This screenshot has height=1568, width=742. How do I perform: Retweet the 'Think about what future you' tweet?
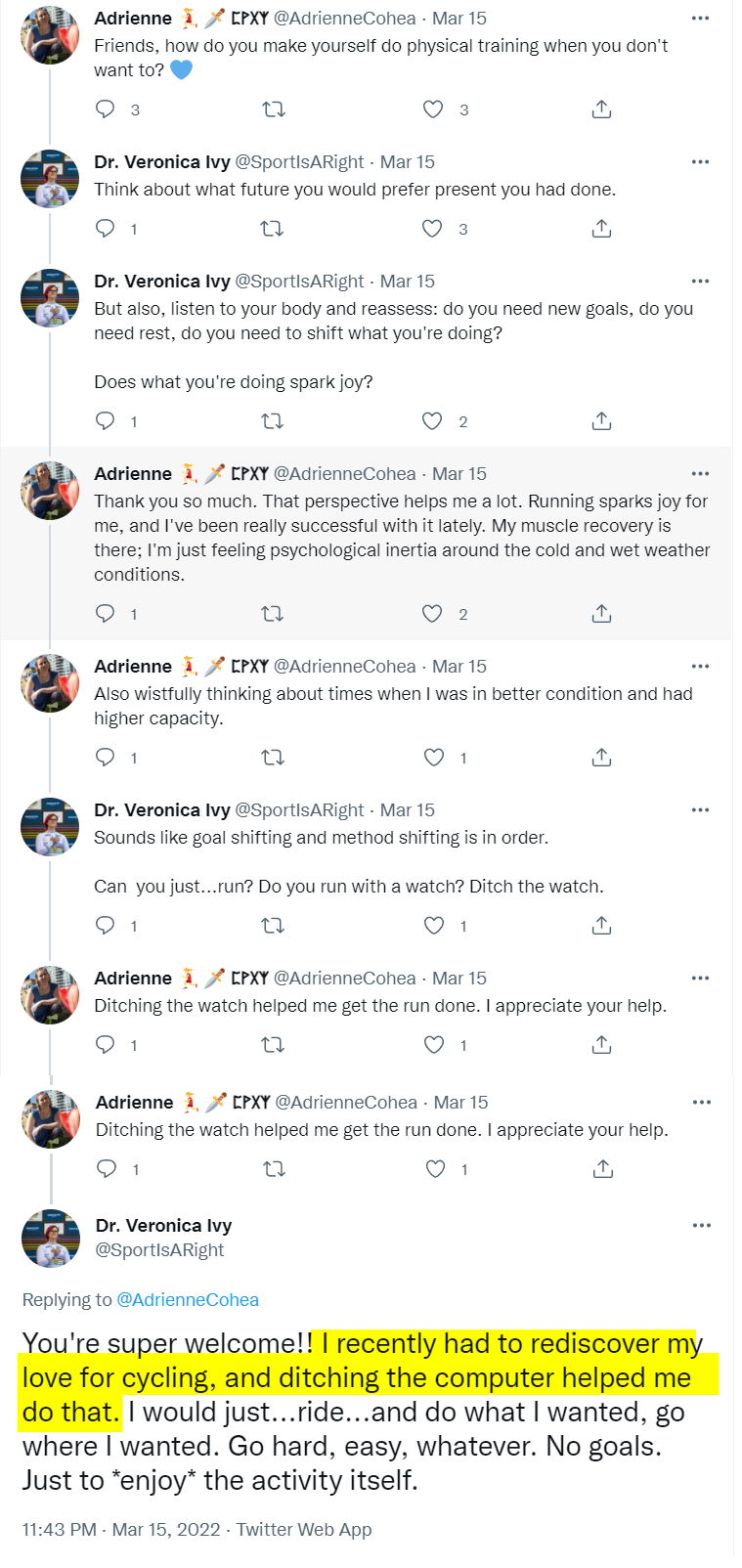coord(273,229)
